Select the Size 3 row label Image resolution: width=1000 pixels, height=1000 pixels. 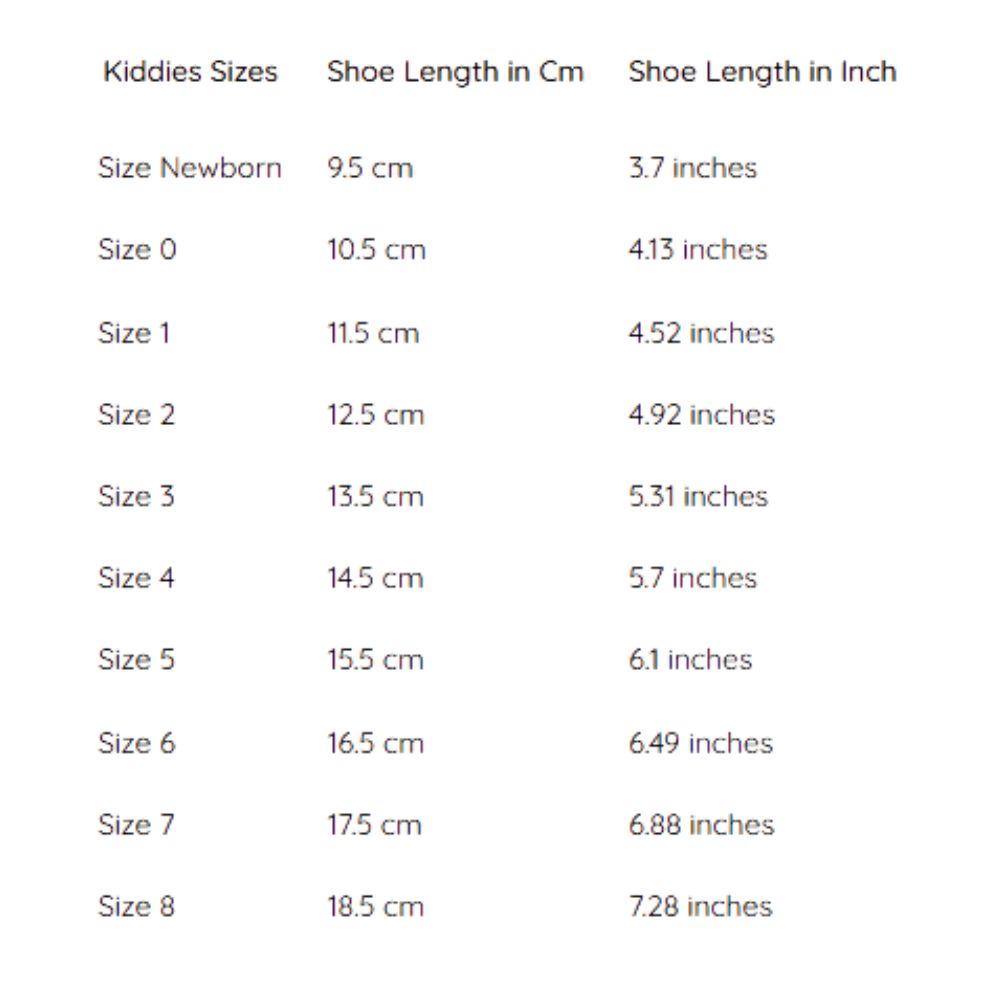(136, 496)
